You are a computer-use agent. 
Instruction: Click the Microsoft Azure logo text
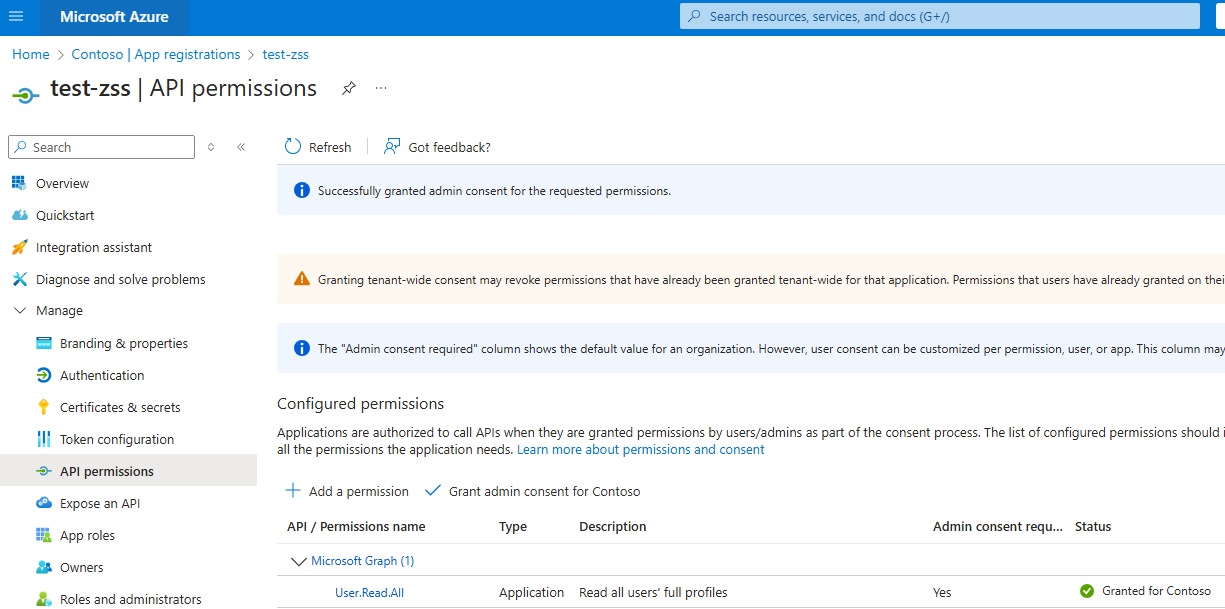pyautogui.click(x=114, y=17)
